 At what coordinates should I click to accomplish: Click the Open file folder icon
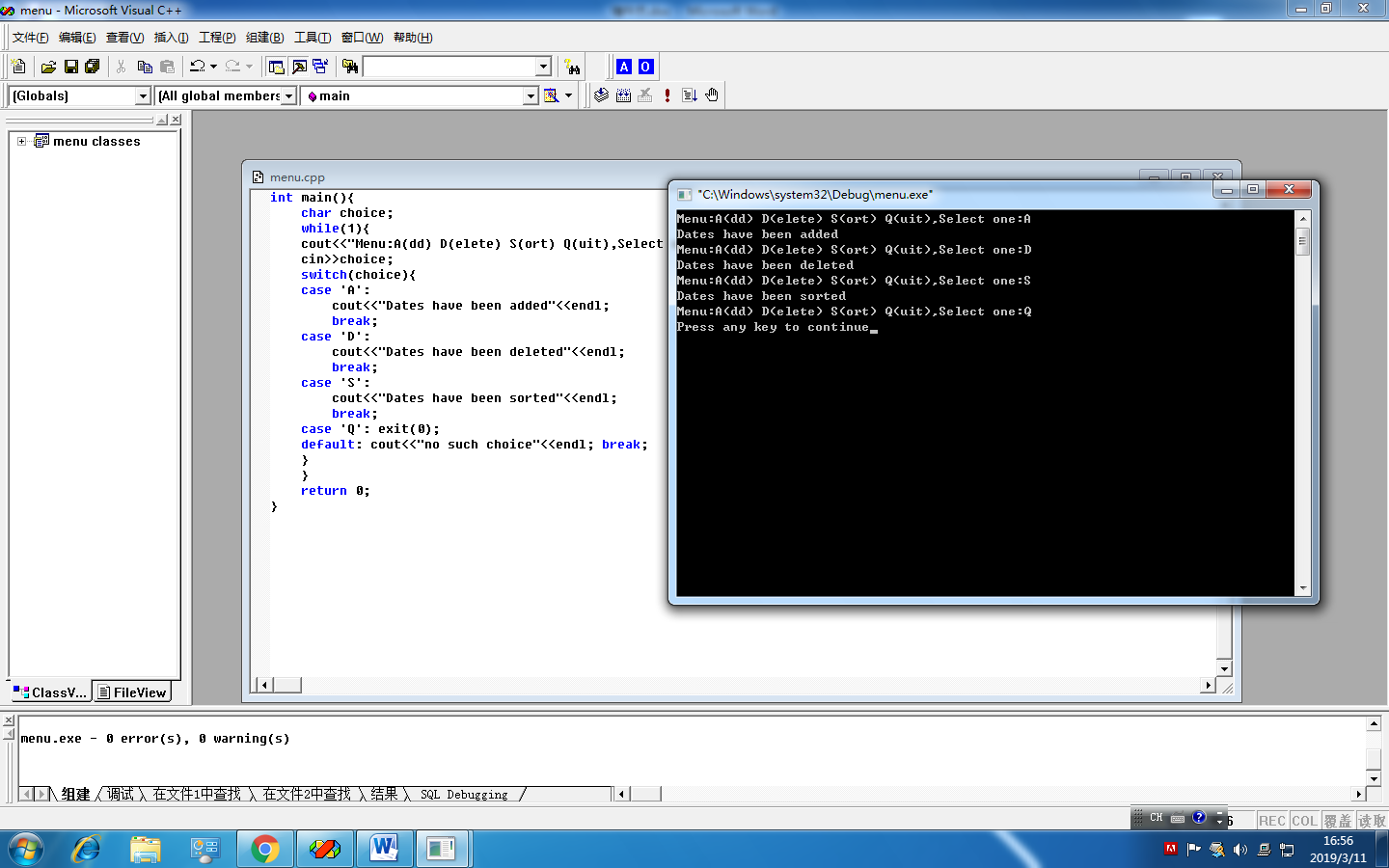[x=48, y=67]
